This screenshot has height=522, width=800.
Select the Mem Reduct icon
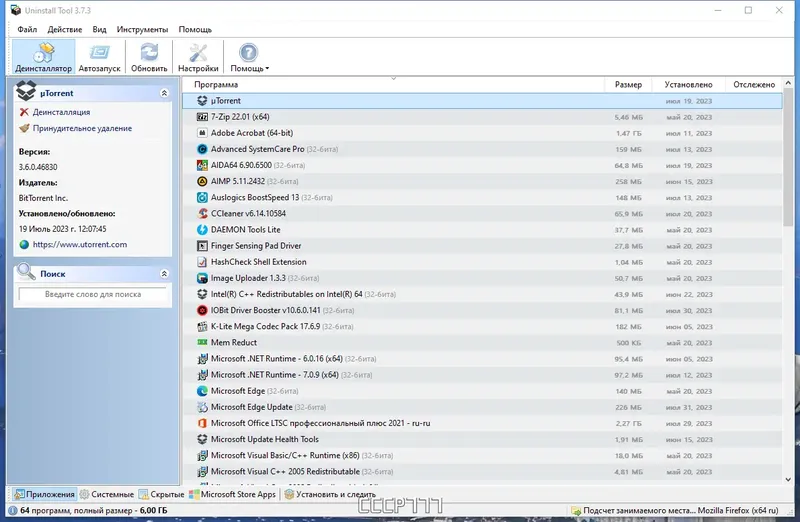pyautogui.click(x=202, y=342)
